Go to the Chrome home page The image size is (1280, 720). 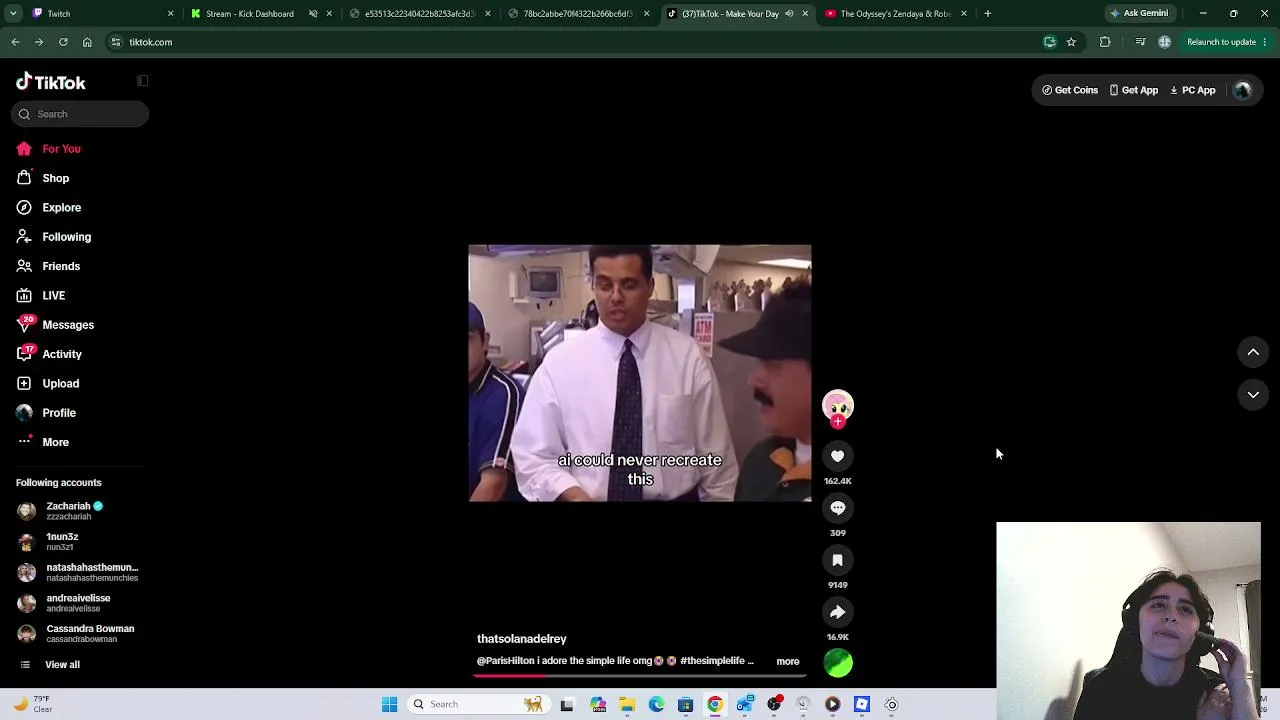coord(87,42)
